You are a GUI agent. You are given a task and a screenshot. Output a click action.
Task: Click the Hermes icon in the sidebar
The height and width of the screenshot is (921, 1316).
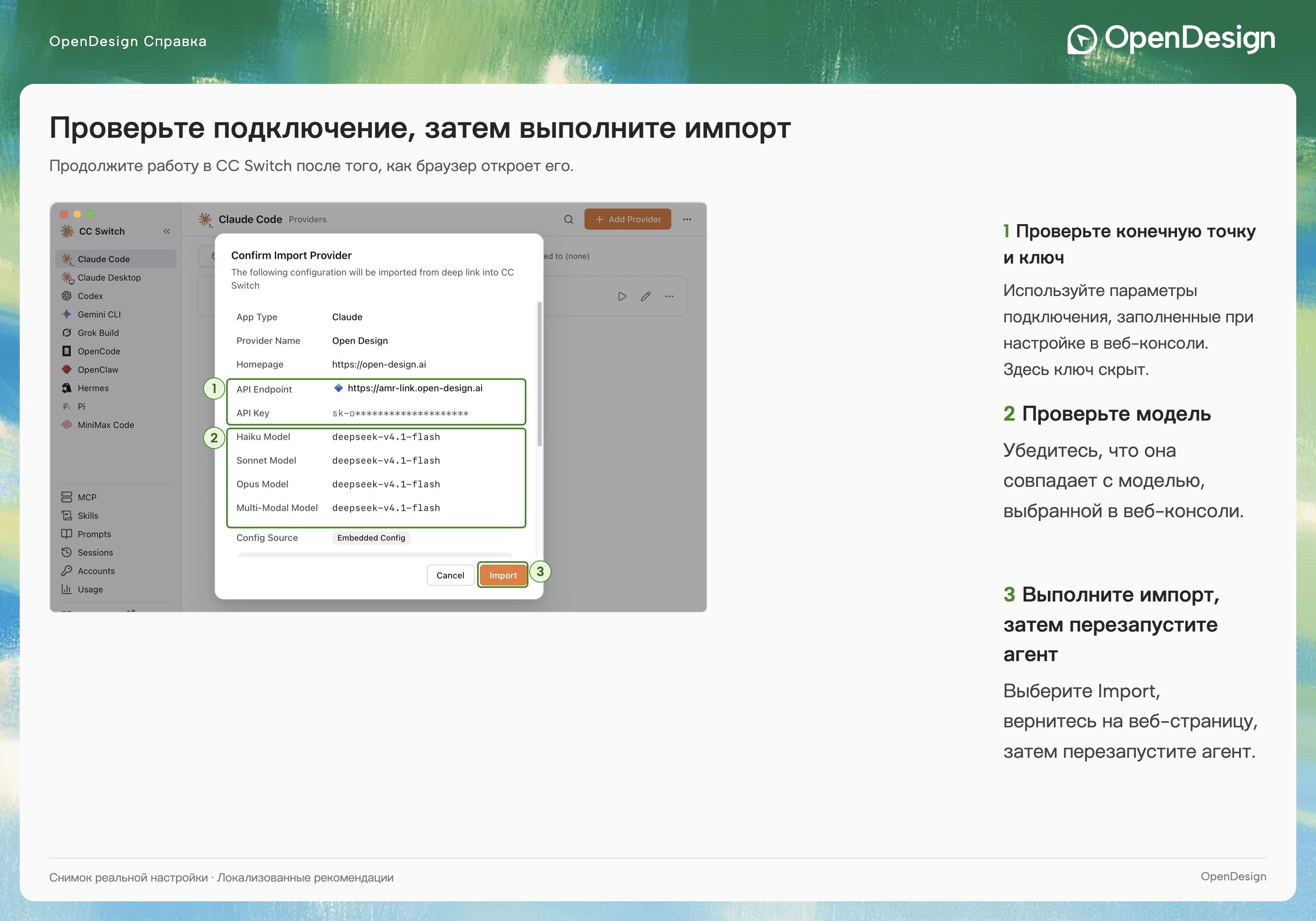coord(67,388)
